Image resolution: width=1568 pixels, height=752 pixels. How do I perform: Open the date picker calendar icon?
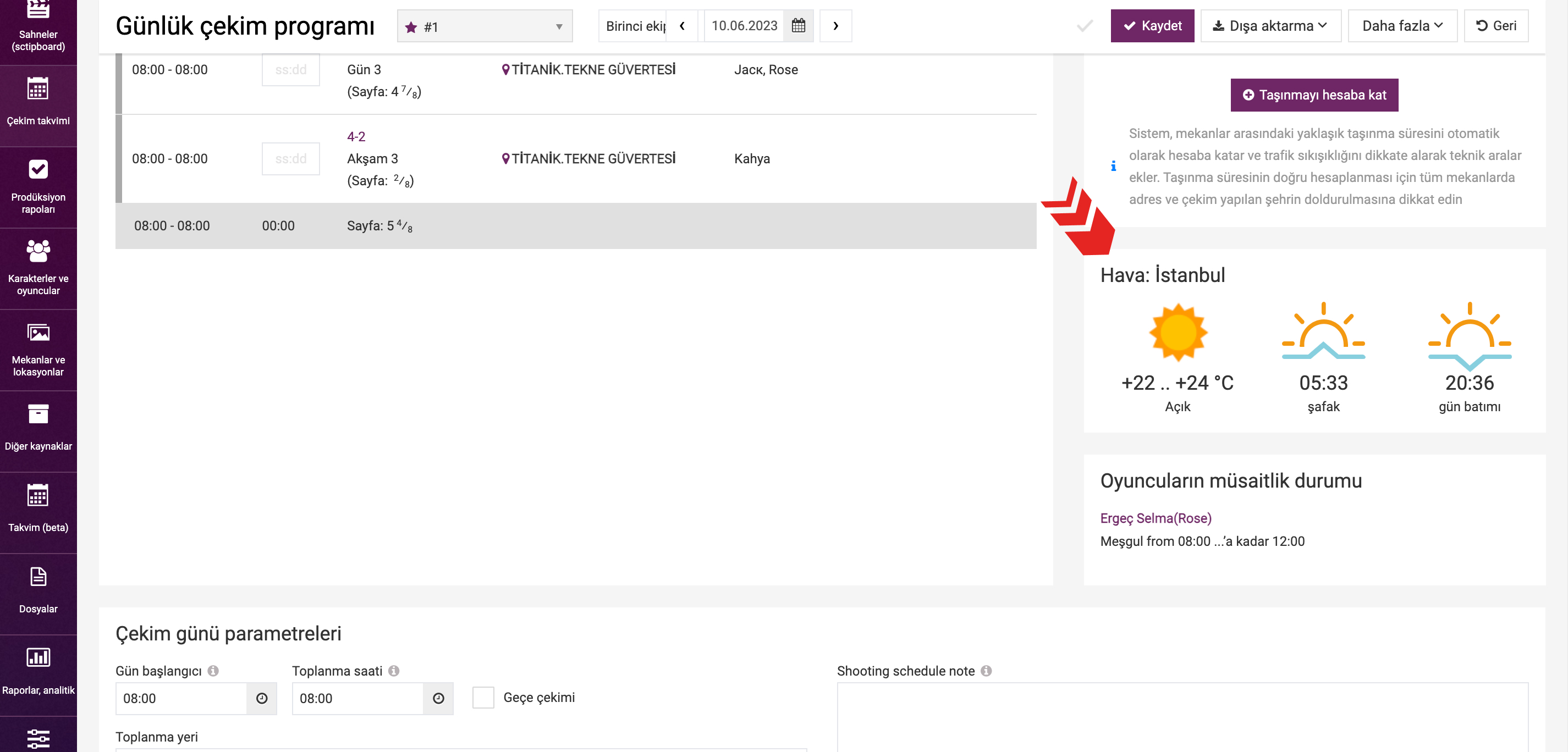(x=798, y=25)
